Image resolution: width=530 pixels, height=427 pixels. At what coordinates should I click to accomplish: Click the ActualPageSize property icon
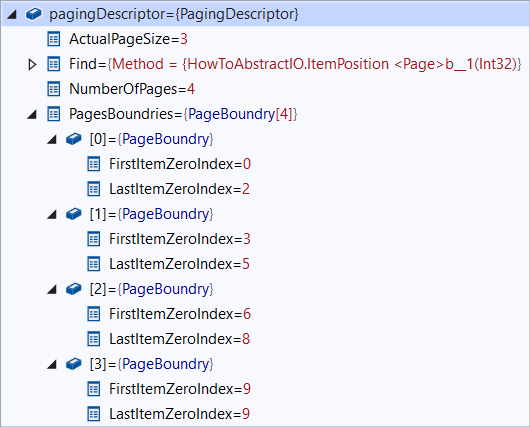tap(54, 39)
